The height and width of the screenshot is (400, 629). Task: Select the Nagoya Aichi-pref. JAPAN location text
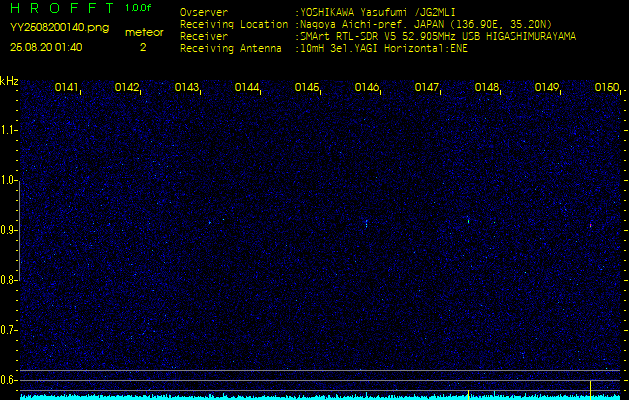(x=426, y=24)
